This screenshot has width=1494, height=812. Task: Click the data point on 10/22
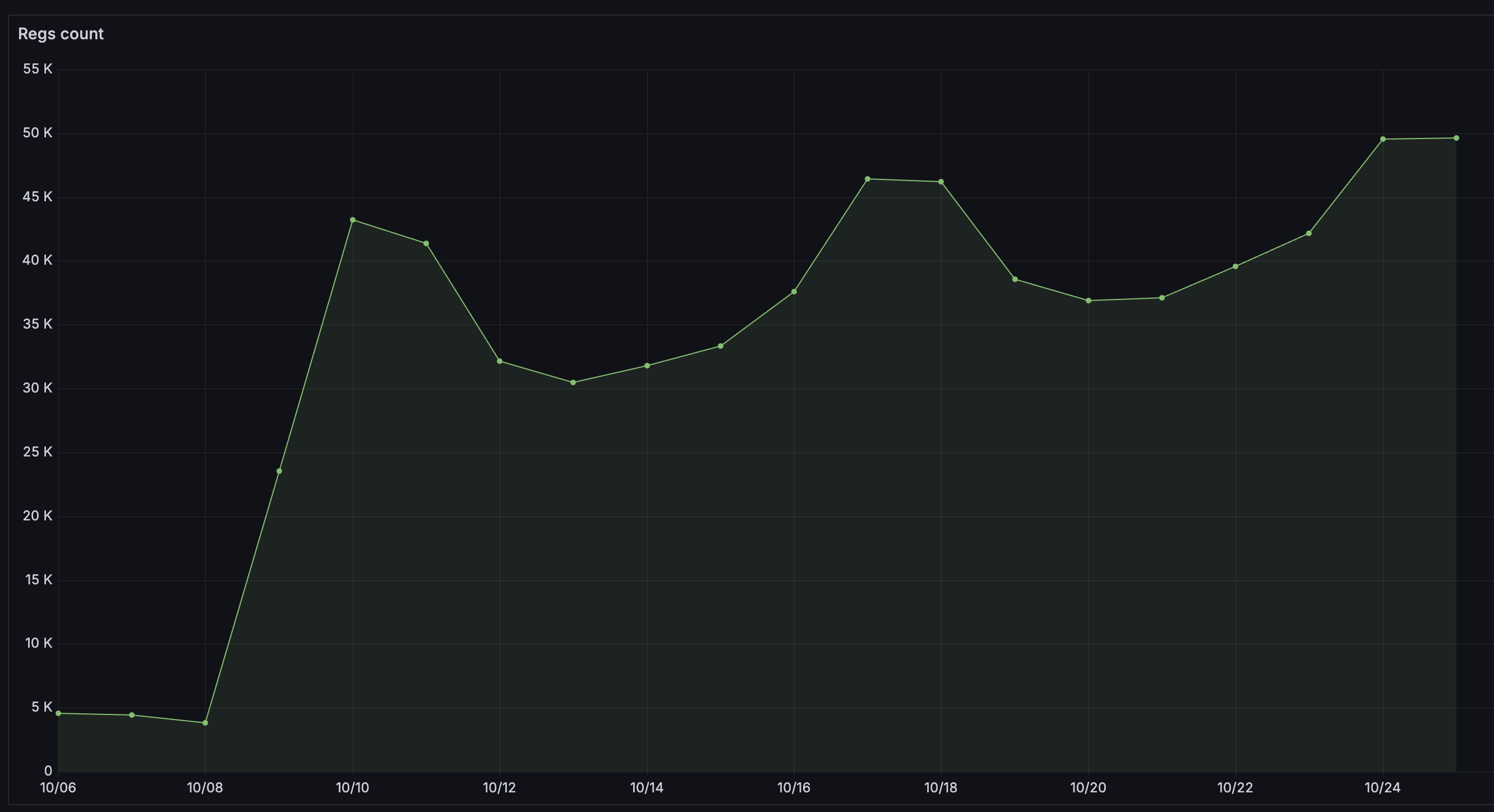1235,266
